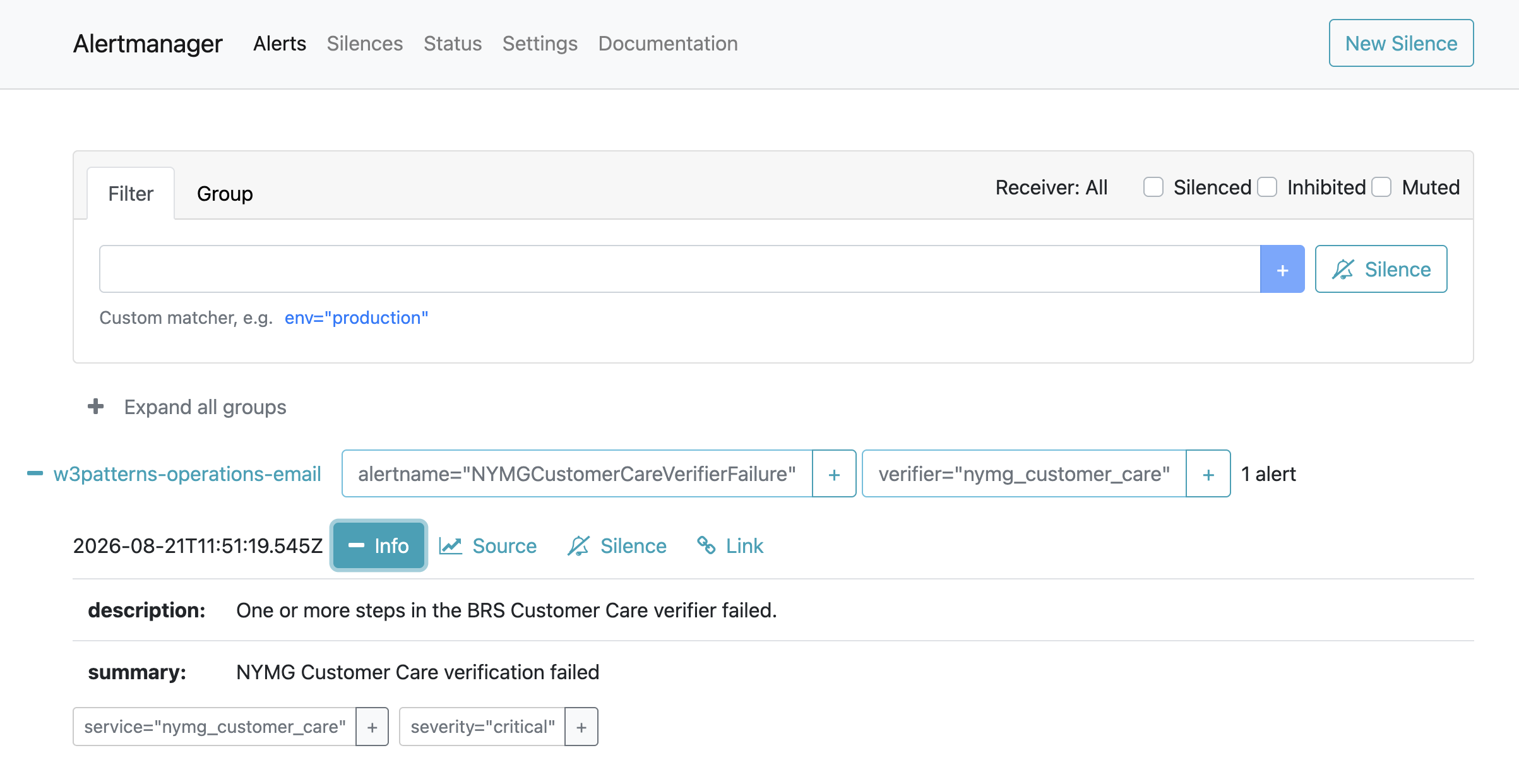Open the alert Source graph link
1519x784 pixels.
(488, 546)
